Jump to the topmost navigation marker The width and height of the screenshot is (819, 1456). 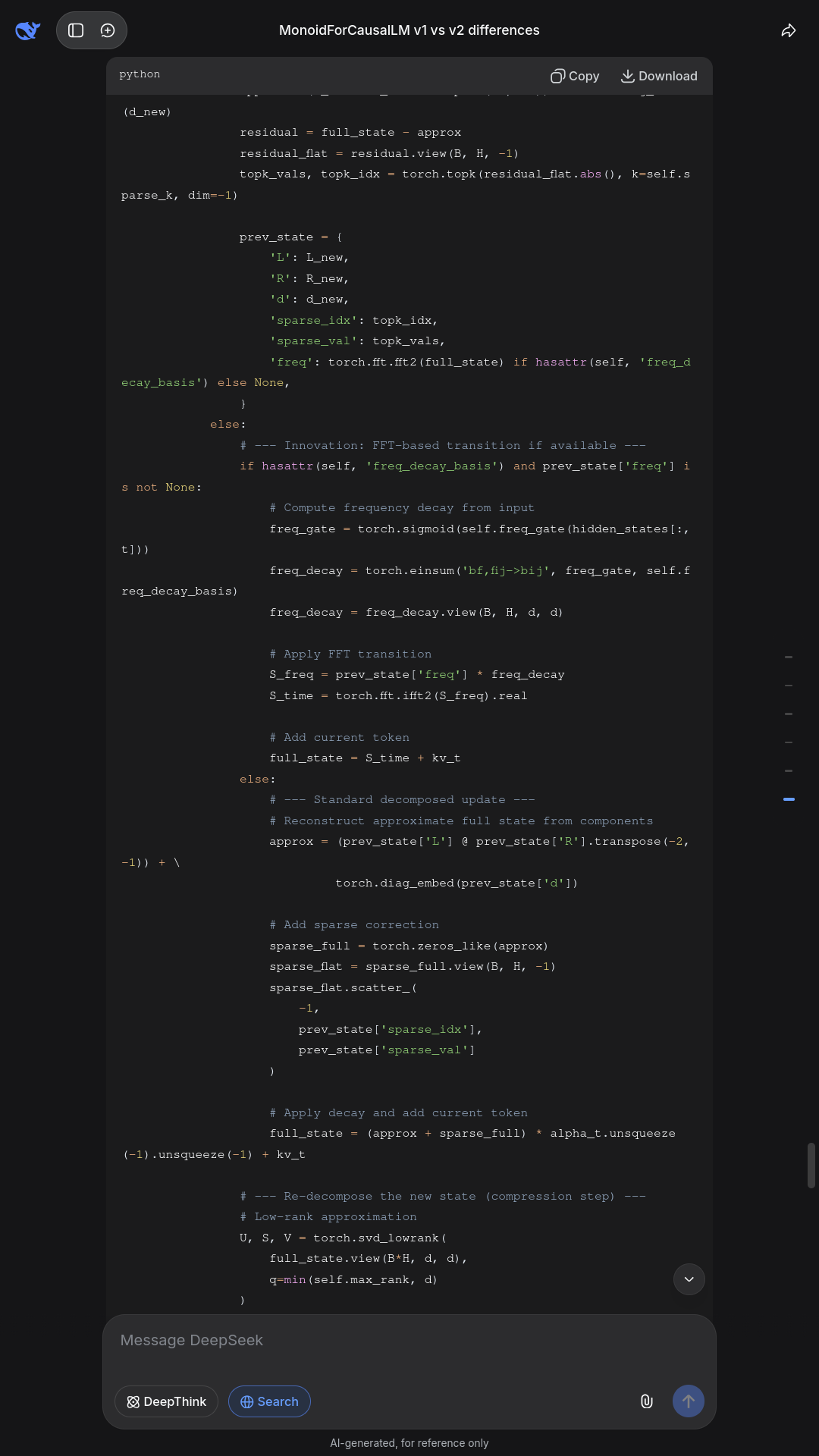click(x=789, y=657)
